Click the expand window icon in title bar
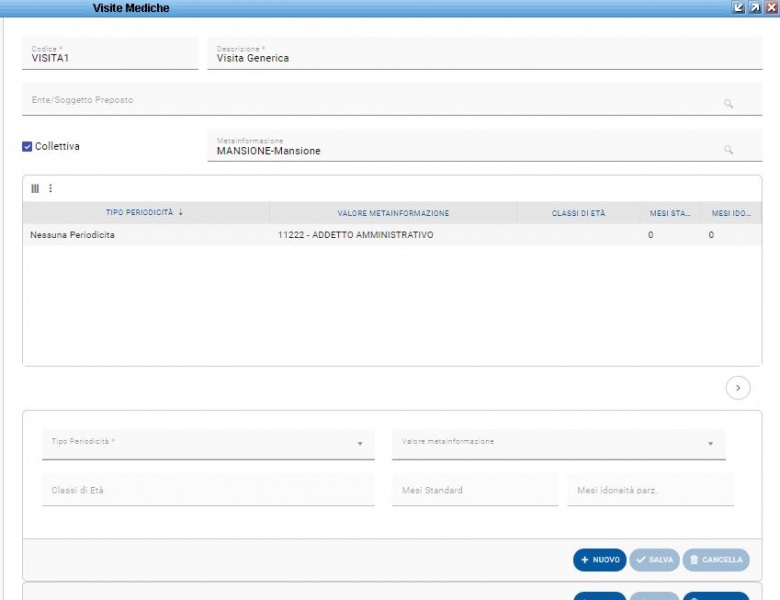Screen dimensions: 780x600 pyautogui.click(x=755, y=8)
